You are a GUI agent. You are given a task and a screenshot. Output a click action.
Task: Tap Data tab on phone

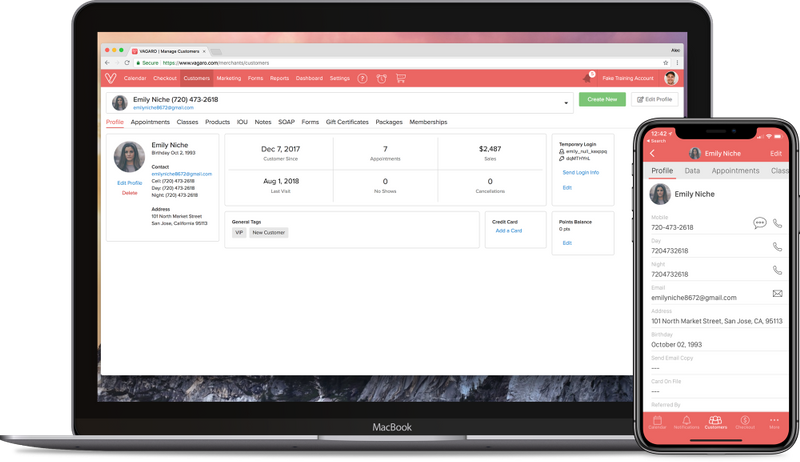tap(692, 170)
